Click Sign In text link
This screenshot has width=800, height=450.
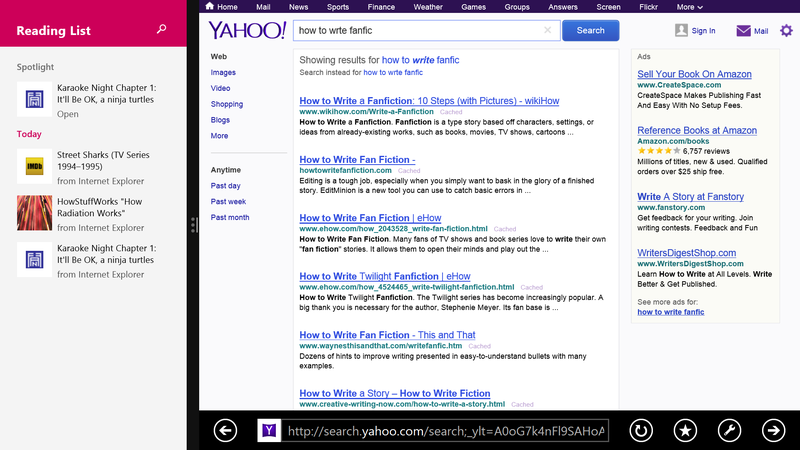(703, 31)
